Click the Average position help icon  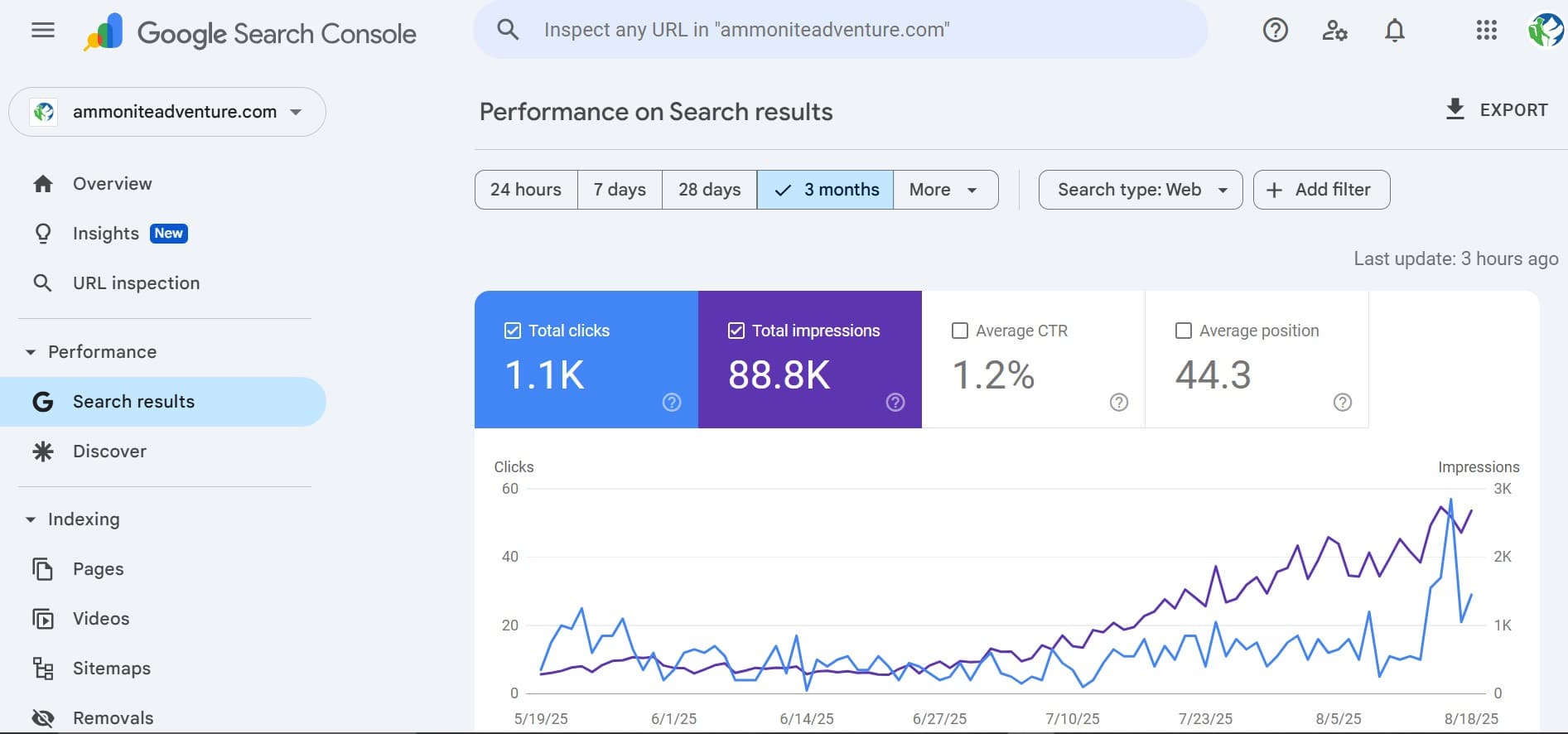[1342, 403]
